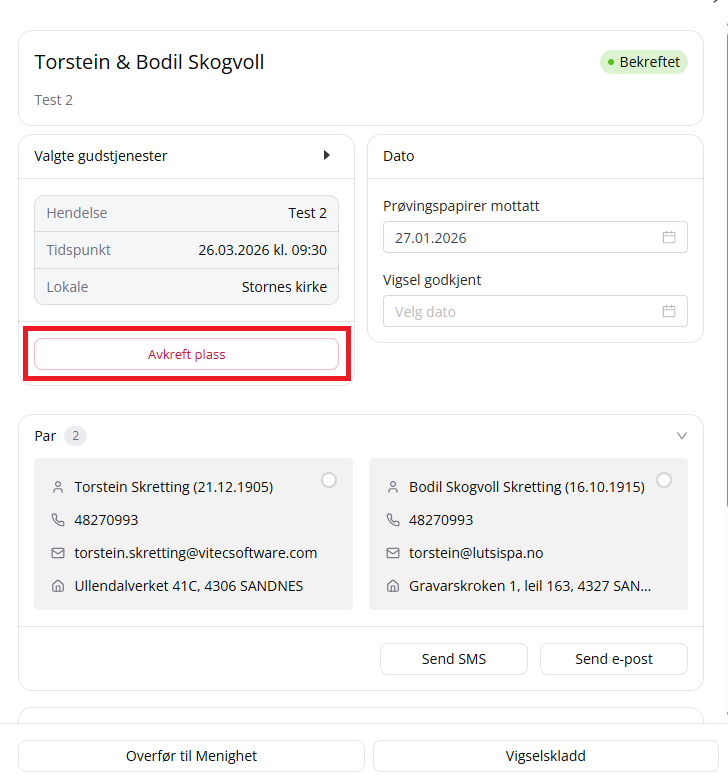728x784 pixels.
Task: Click envelope icon beside torstein.skretting@vitecsoftware.com
Action: point(58,553)
